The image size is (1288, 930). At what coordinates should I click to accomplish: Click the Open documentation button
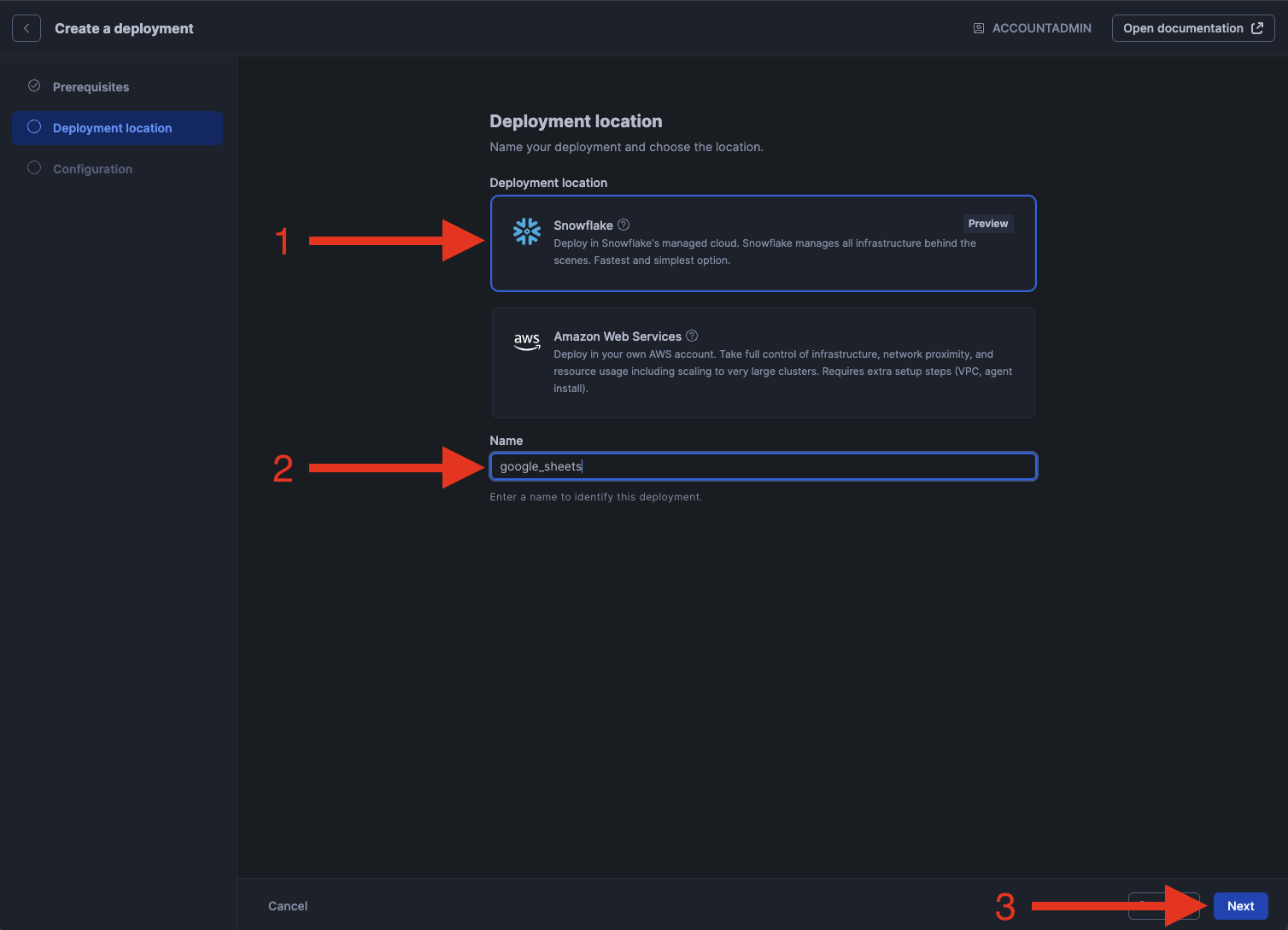[1192, 28]
